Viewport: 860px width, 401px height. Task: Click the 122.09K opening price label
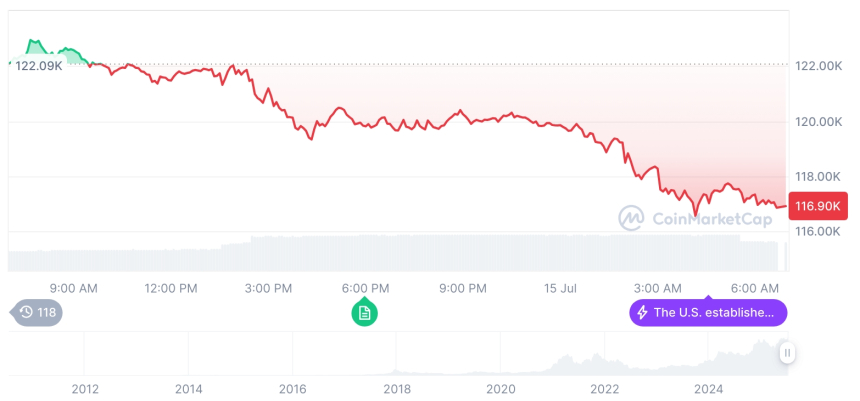(x=39, y=65)
